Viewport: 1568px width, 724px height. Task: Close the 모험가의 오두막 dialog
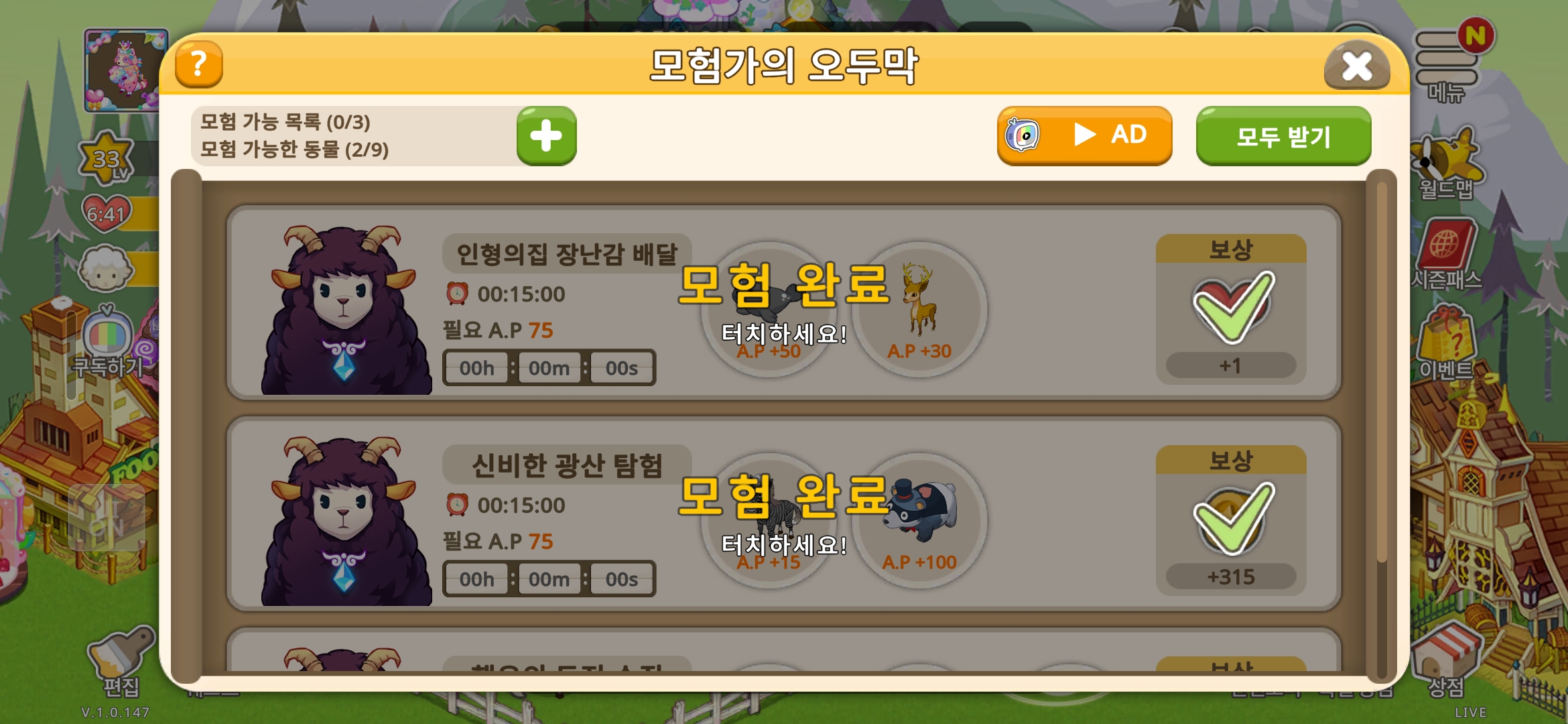pyautogui.click(x=1357, y=66)
